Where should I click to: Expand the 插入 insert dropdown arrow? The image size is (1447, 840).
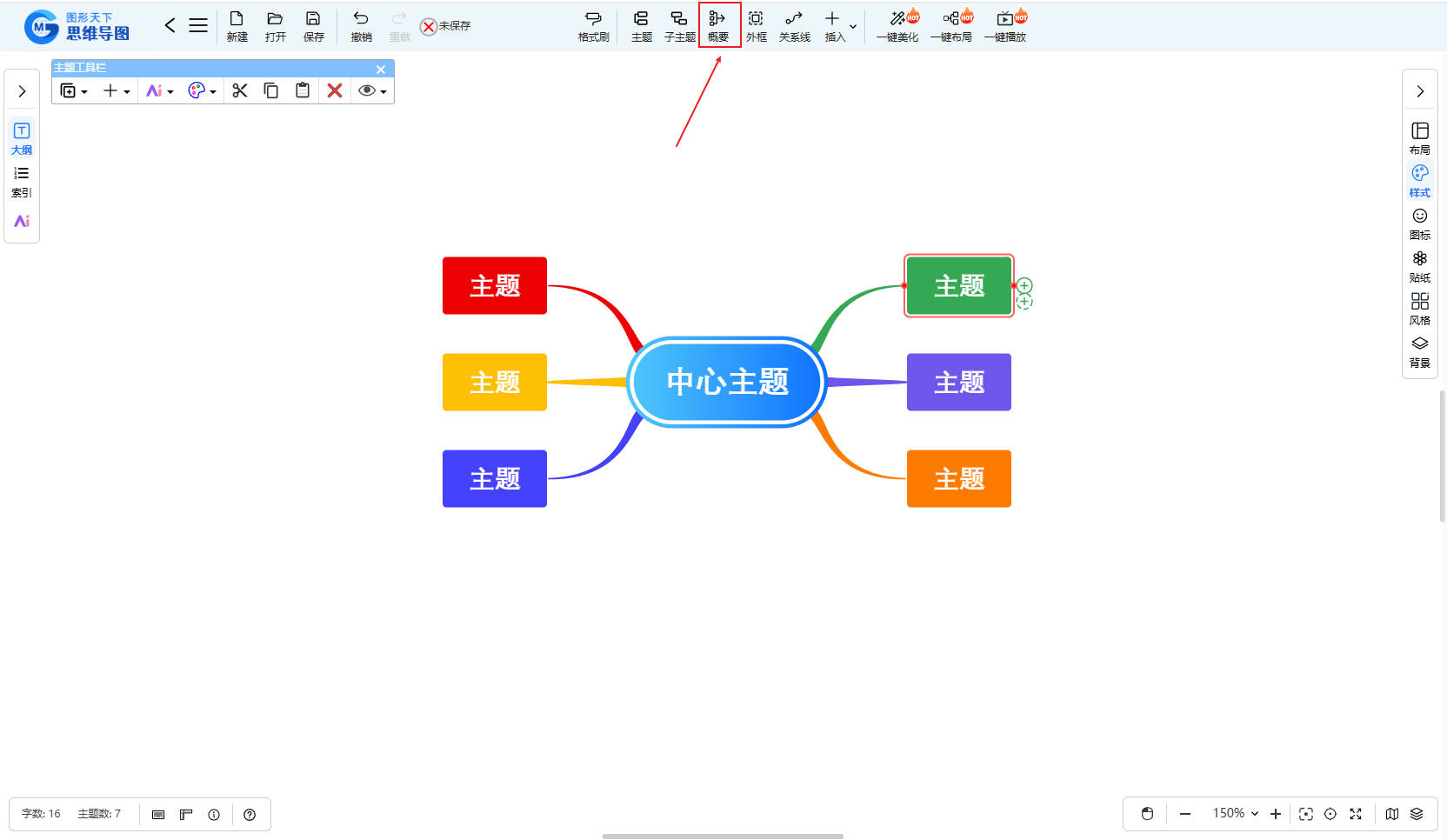(x=853, y=26)
